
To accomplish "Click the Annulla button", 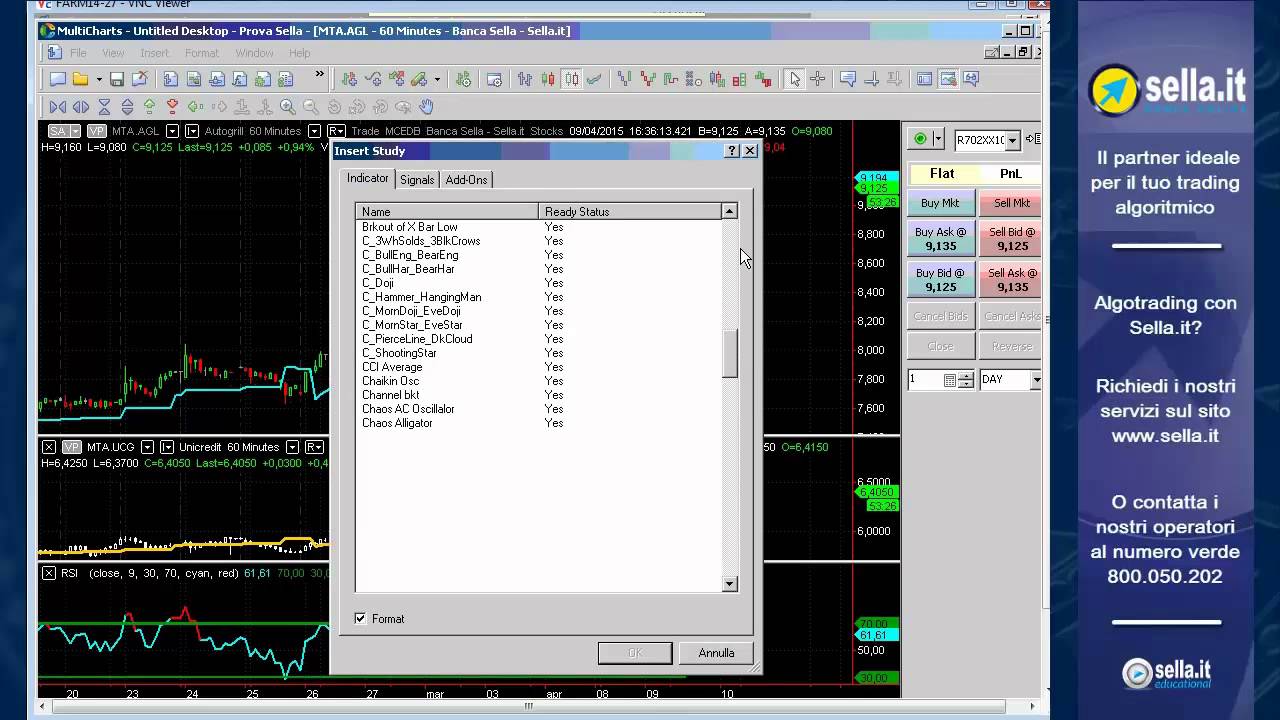I will coord(716,653).
